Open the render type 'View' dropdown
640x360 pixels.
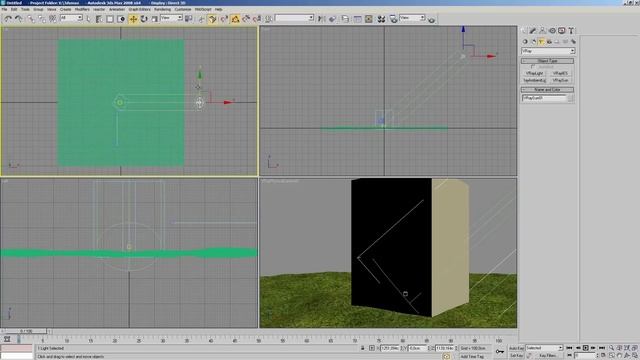pyautogui.click(x=412, y=18)
